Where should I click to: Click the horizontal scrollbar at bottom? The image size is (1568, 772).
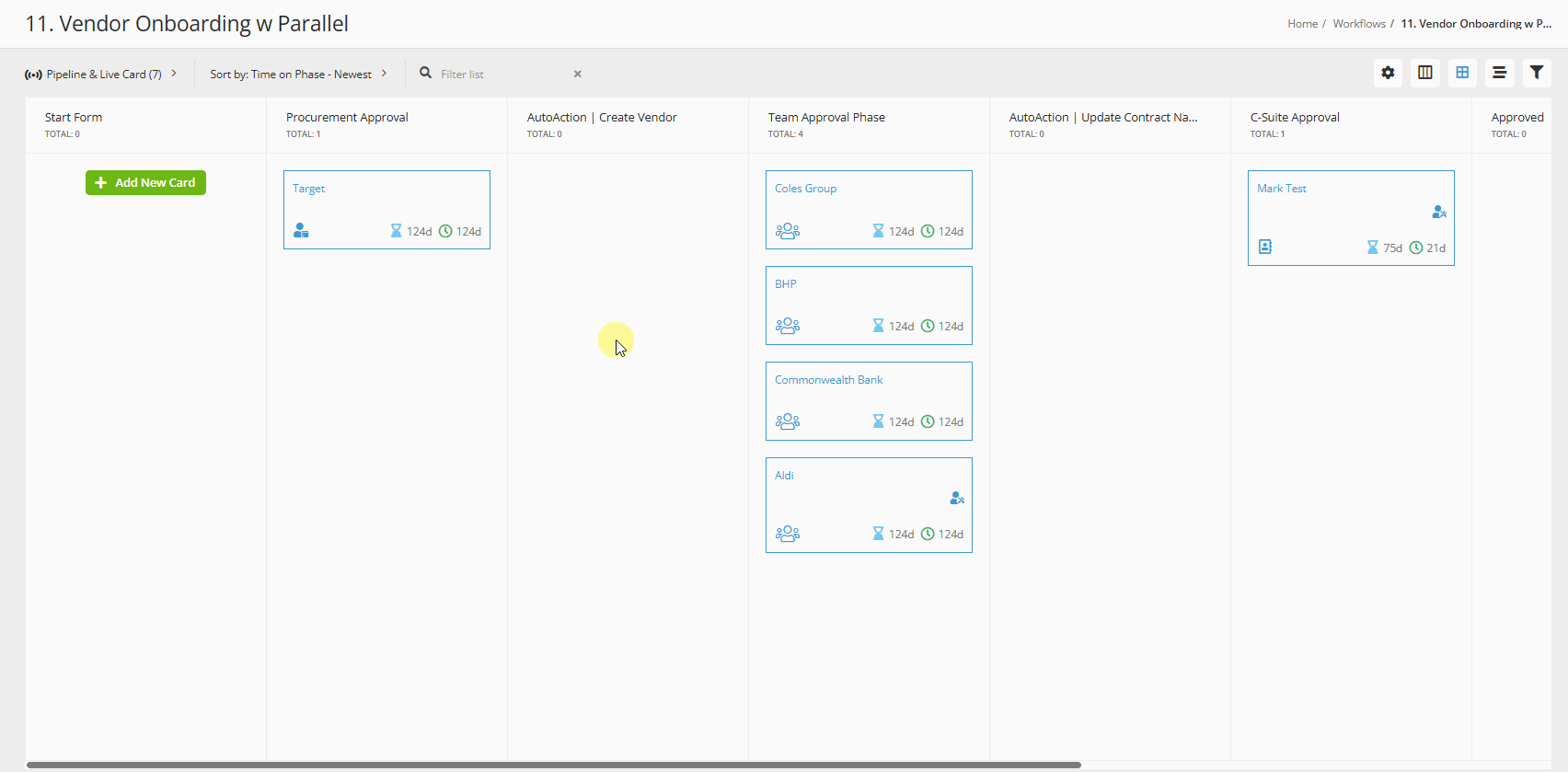(x=552, y=765)
